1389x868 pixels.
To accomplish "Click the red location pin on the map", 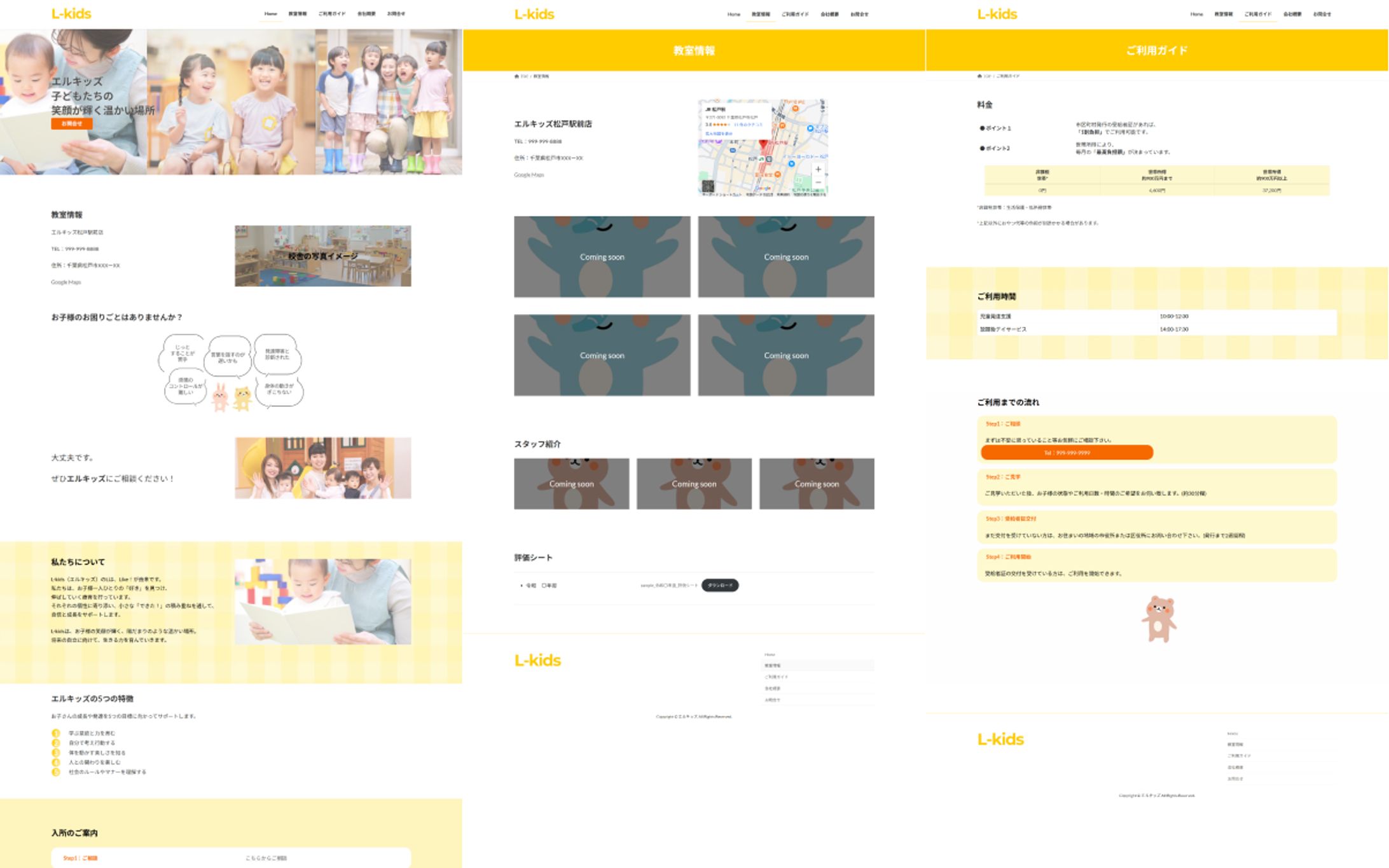I will point(763,144).
